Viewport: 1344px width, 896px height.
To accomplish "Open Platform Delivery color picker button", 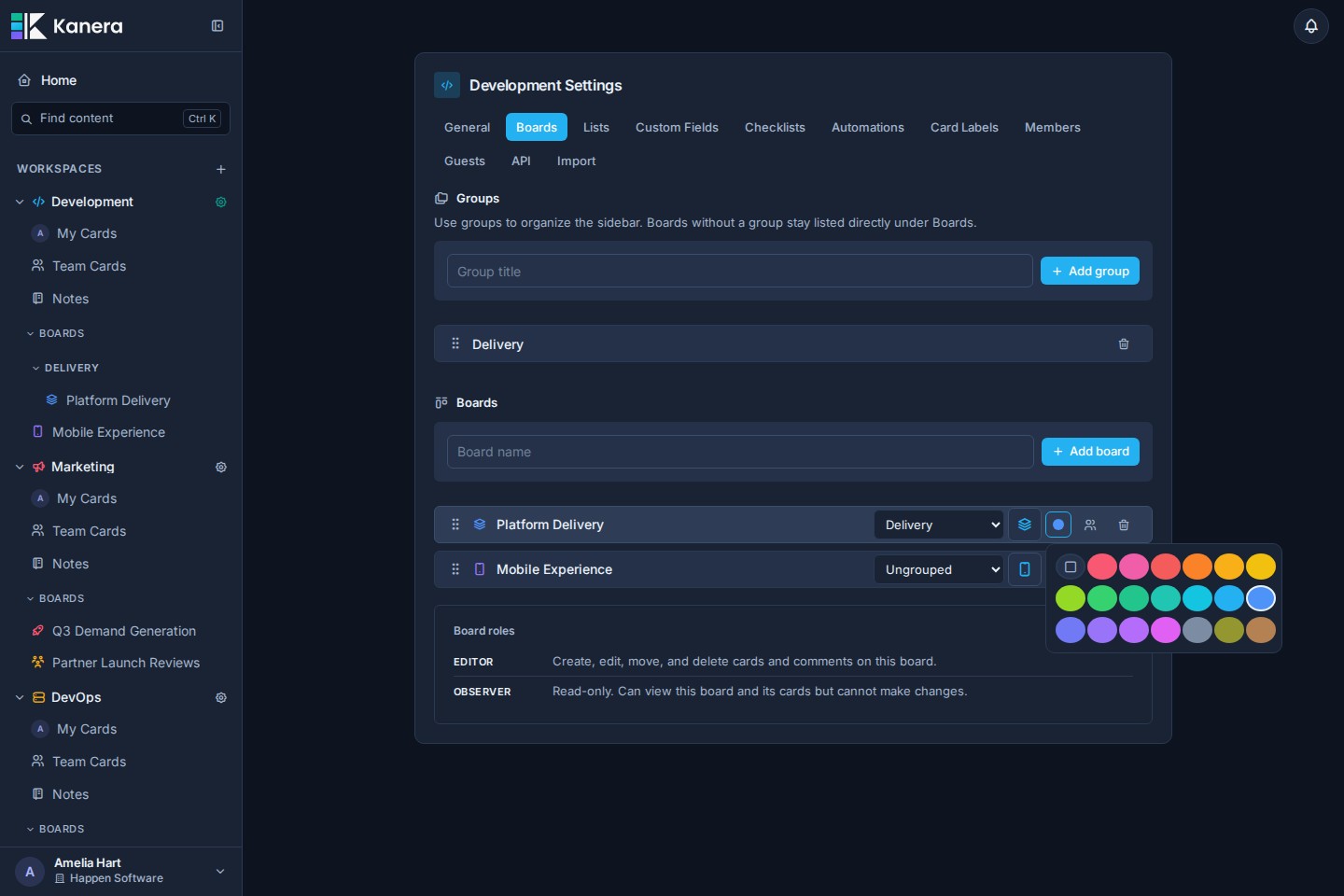I will click(x=1058, y=525).
